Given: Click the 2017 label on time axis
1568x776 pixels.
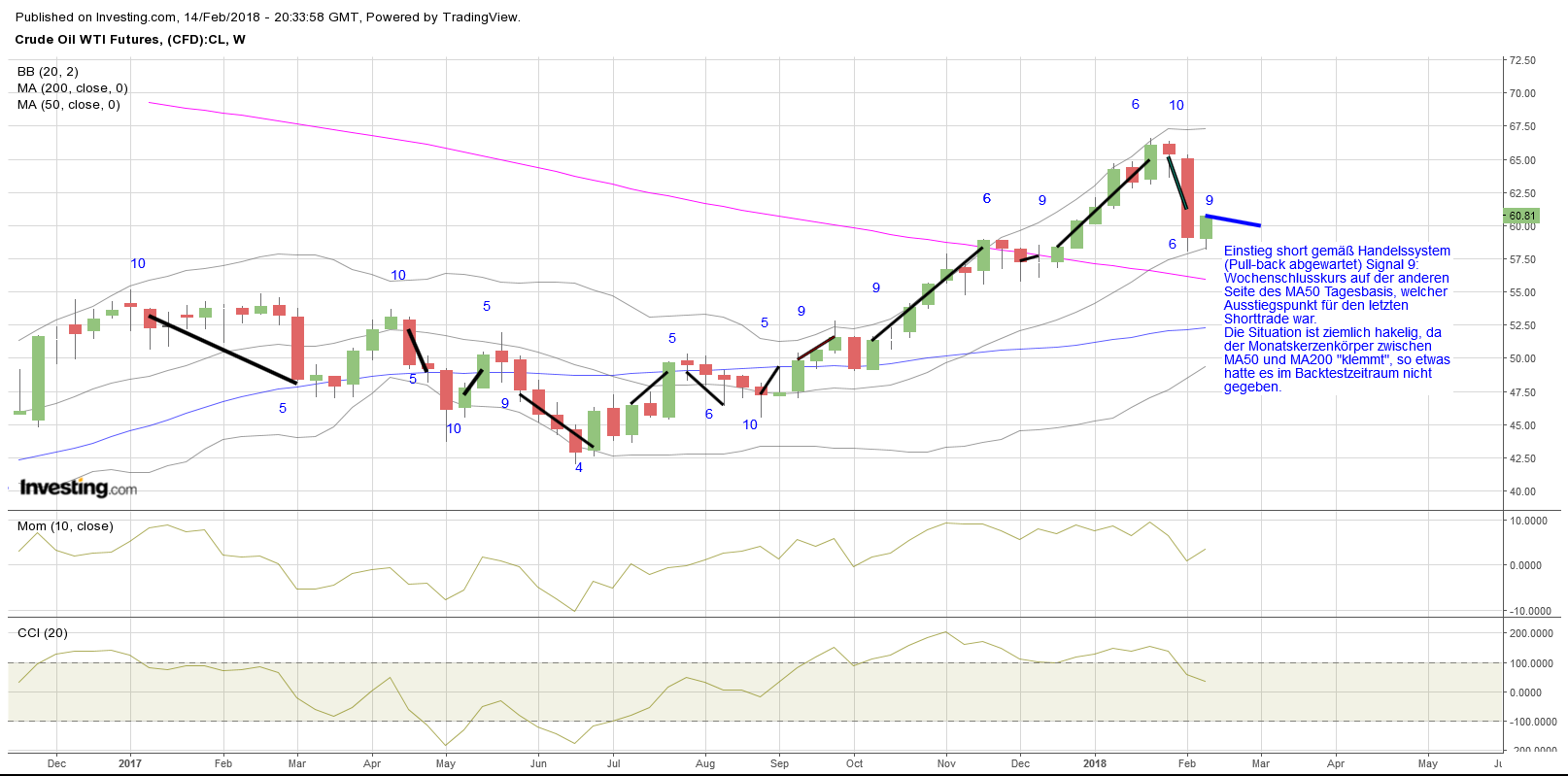Looking at the screenshot, I should click(x=130, y=763).
